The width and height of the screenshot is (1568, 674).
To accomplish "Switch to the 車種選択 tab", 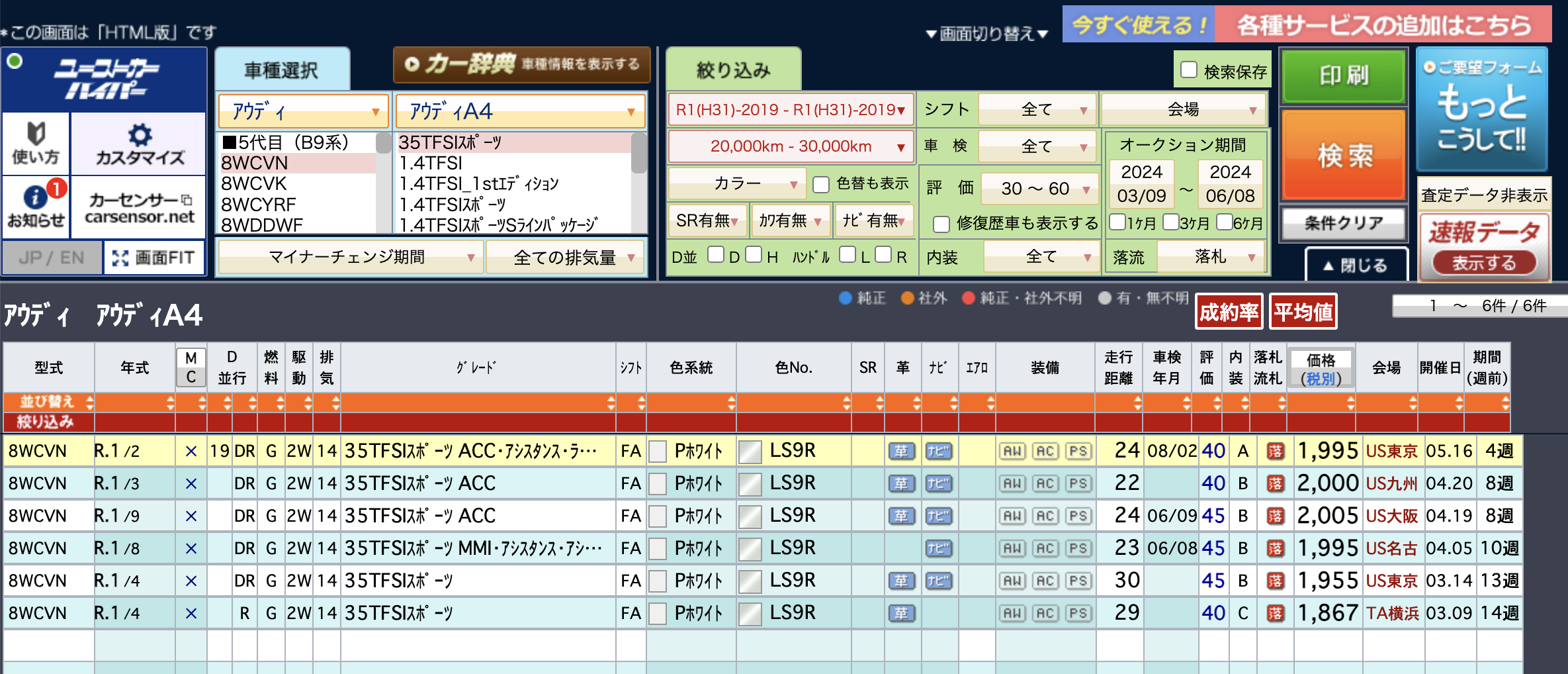I will point(282,70).
